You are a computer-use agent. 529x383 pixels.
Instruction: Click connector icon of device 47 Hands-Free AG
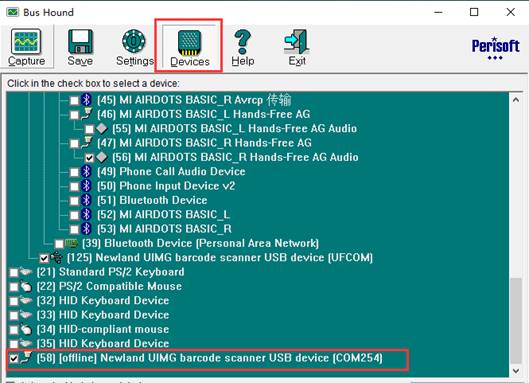coord(86,142)
